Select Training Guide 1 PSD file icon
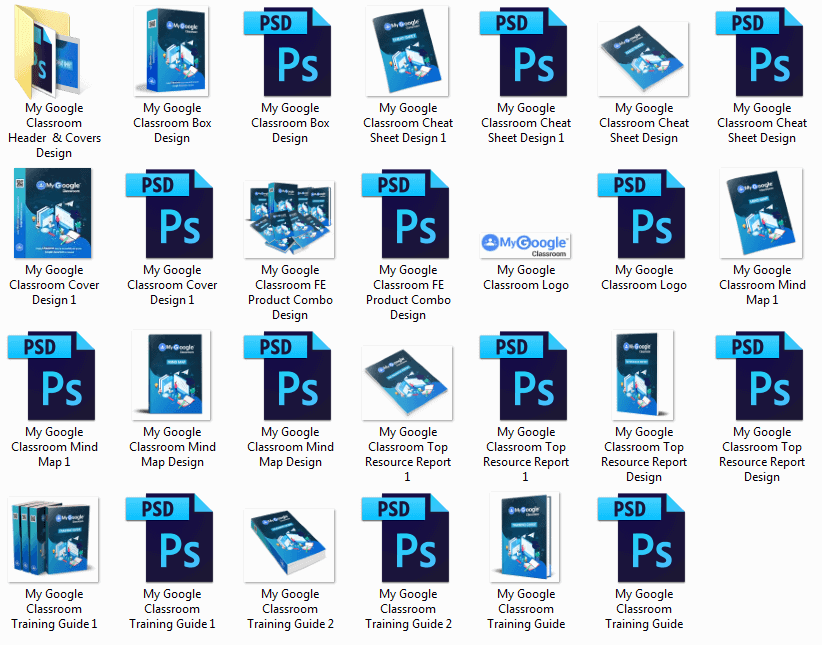 pyautogui.click(x=169, y=538)
